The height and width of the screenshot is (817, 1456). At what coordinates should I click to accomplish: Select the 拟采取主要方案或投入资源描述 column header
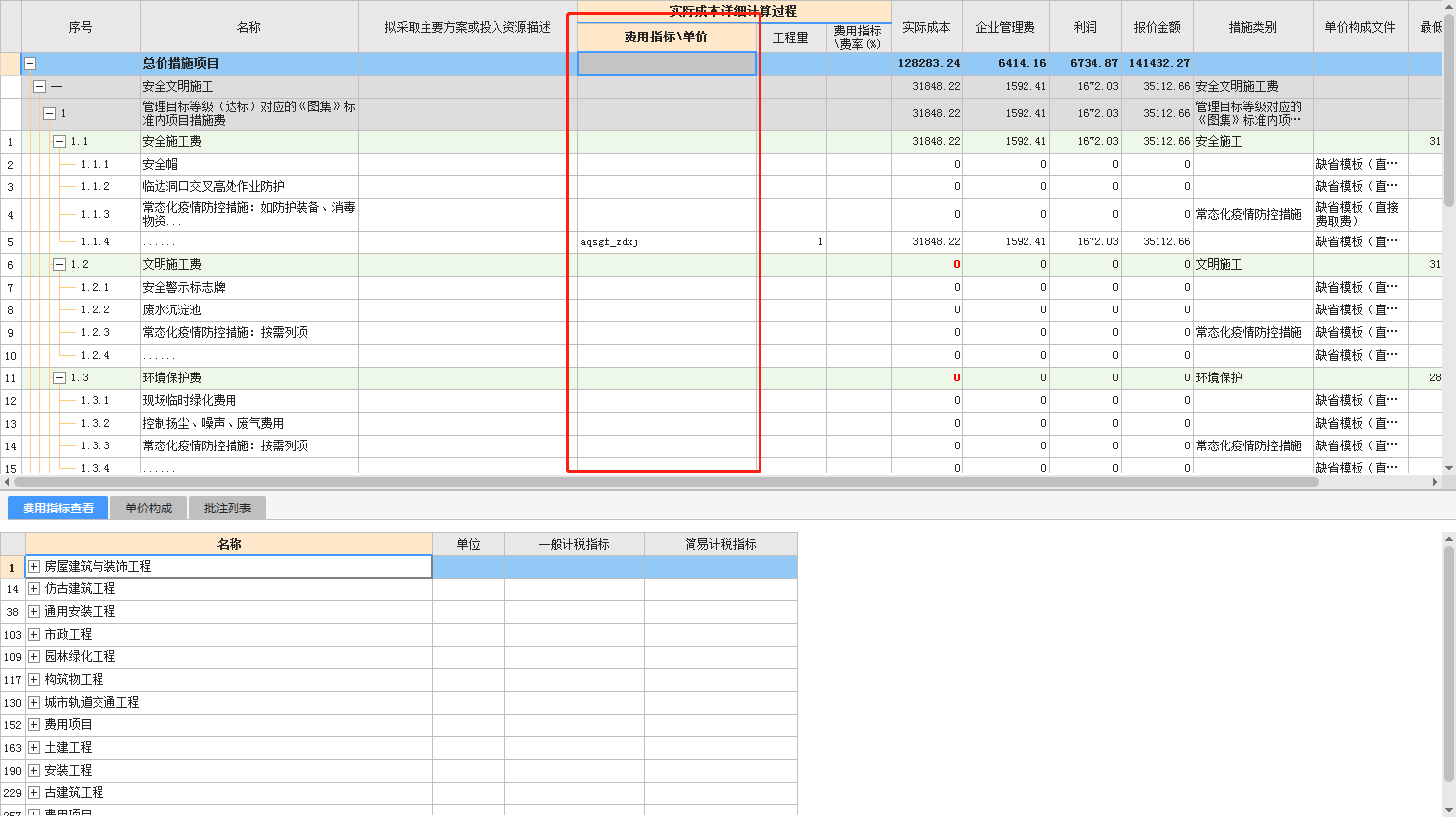[468, 27]
